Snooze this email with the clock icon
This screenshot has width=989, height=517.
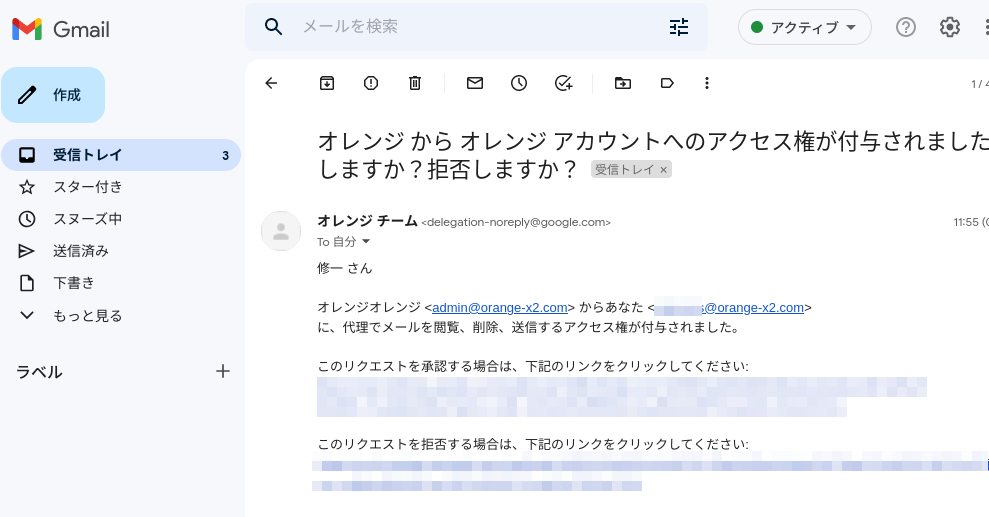[x=519, y=83]
